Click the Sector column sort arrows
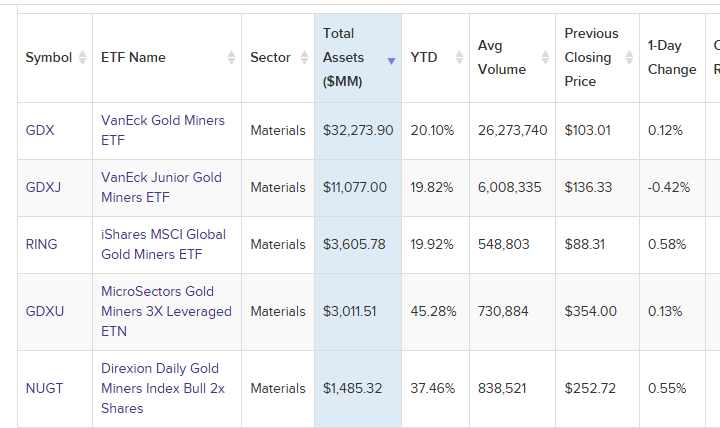 pyautogui.click(x=304, y=58)
